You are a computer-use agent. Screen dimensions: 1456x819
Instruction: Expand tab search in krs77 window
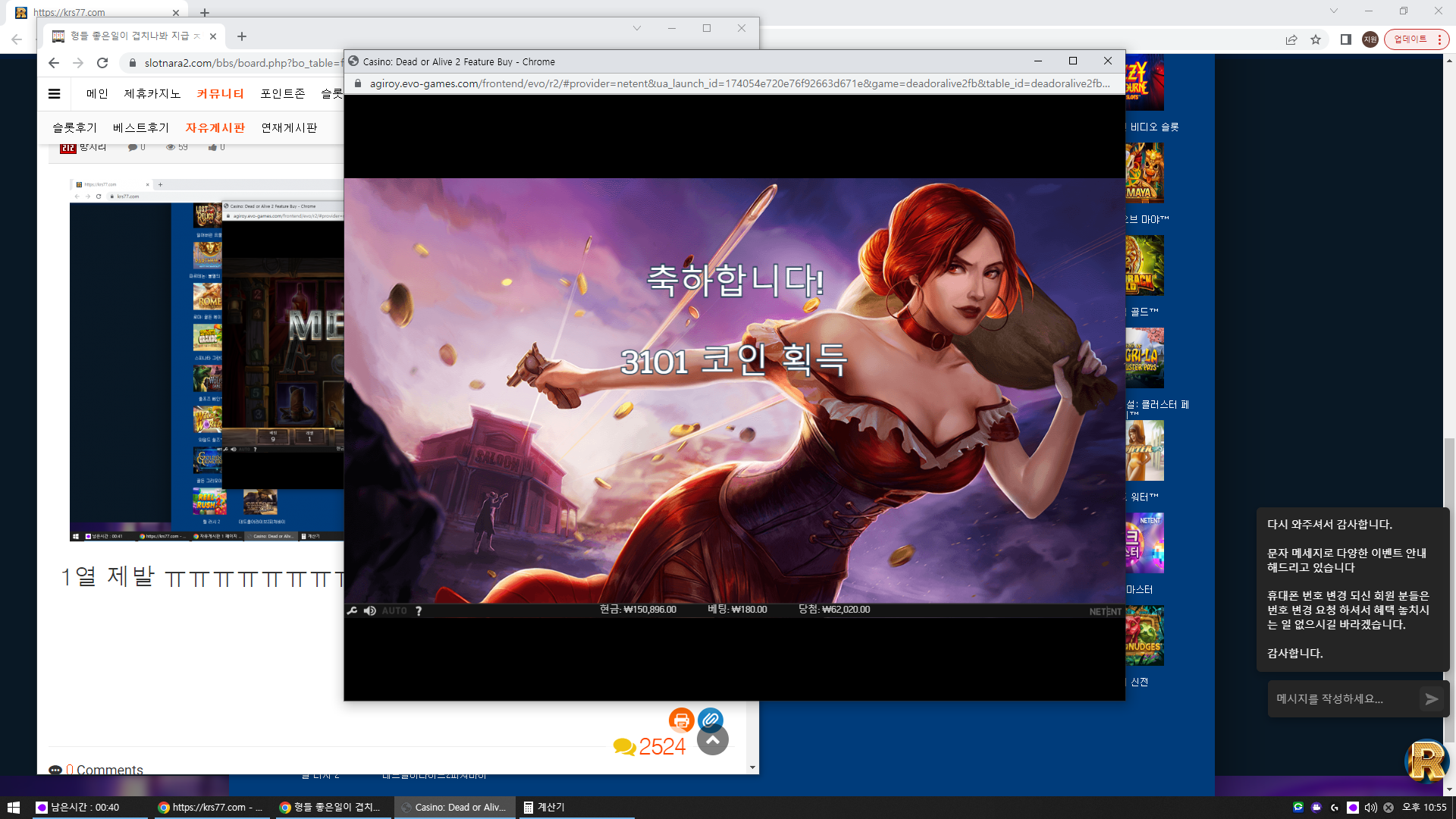1334,11
